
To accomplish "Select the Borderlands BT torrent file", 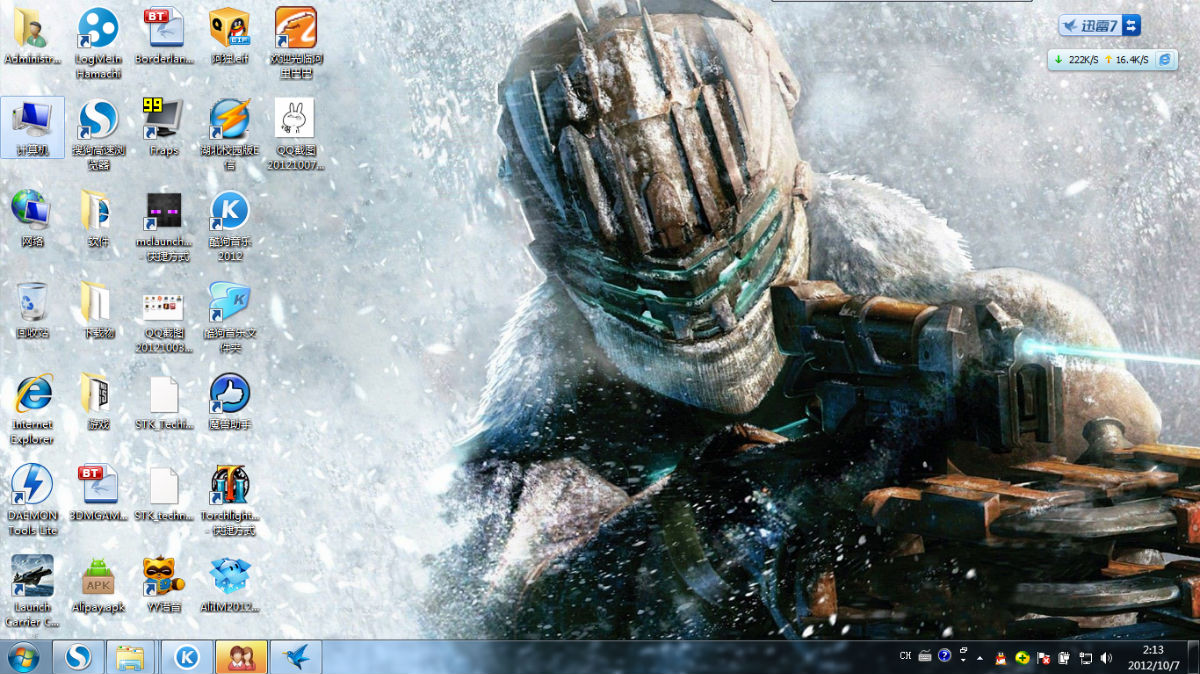I will [x=164, y=36].
